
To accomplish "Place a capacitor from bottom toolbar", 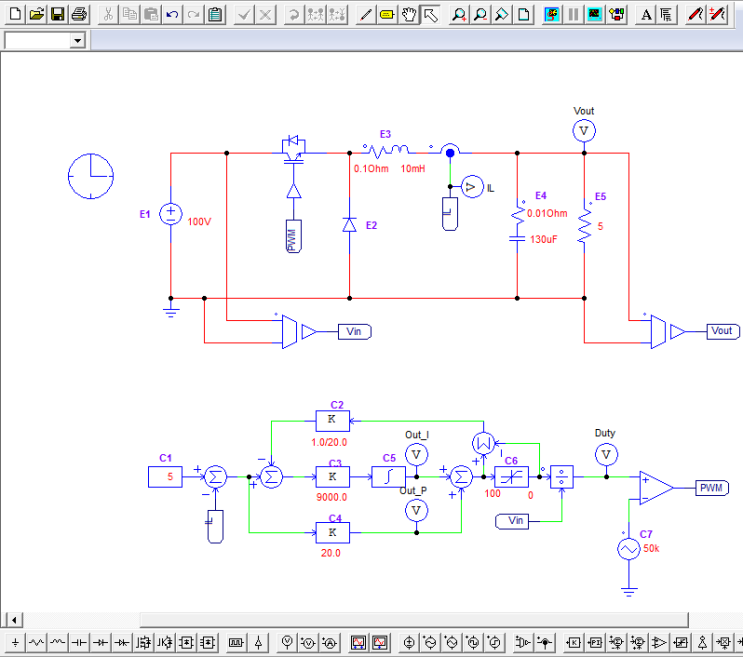I will pos(79,642).
